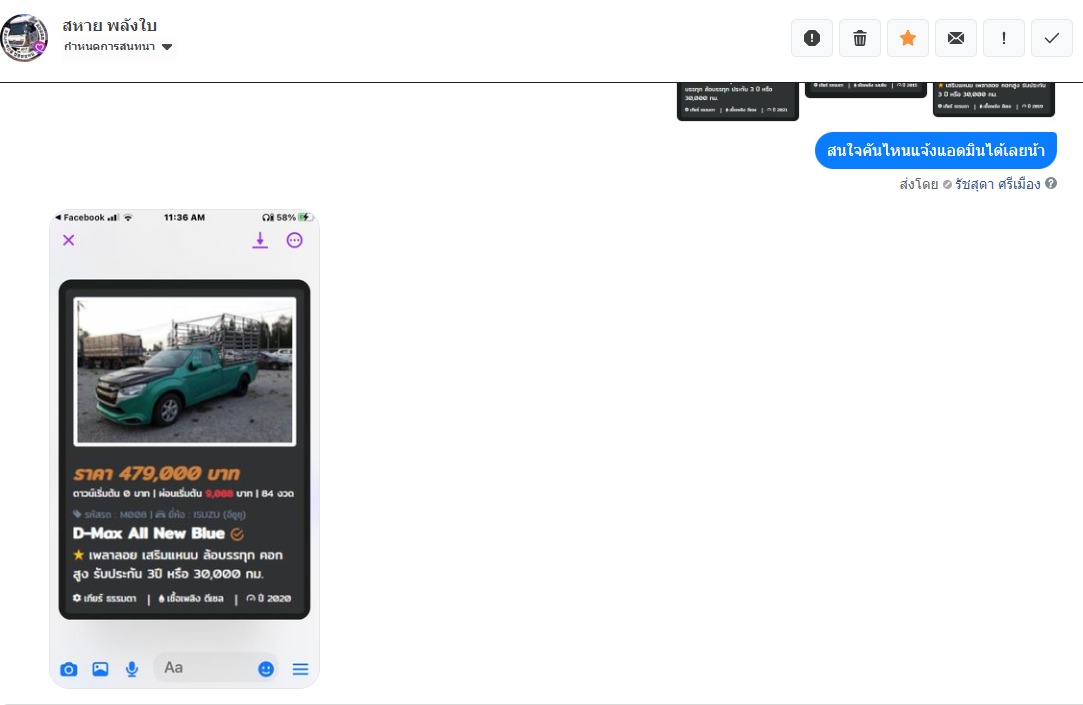The image size is (1083, 705).
Task: Click the blue microphone icon in phone screenshot
Action: pos(132,669)
